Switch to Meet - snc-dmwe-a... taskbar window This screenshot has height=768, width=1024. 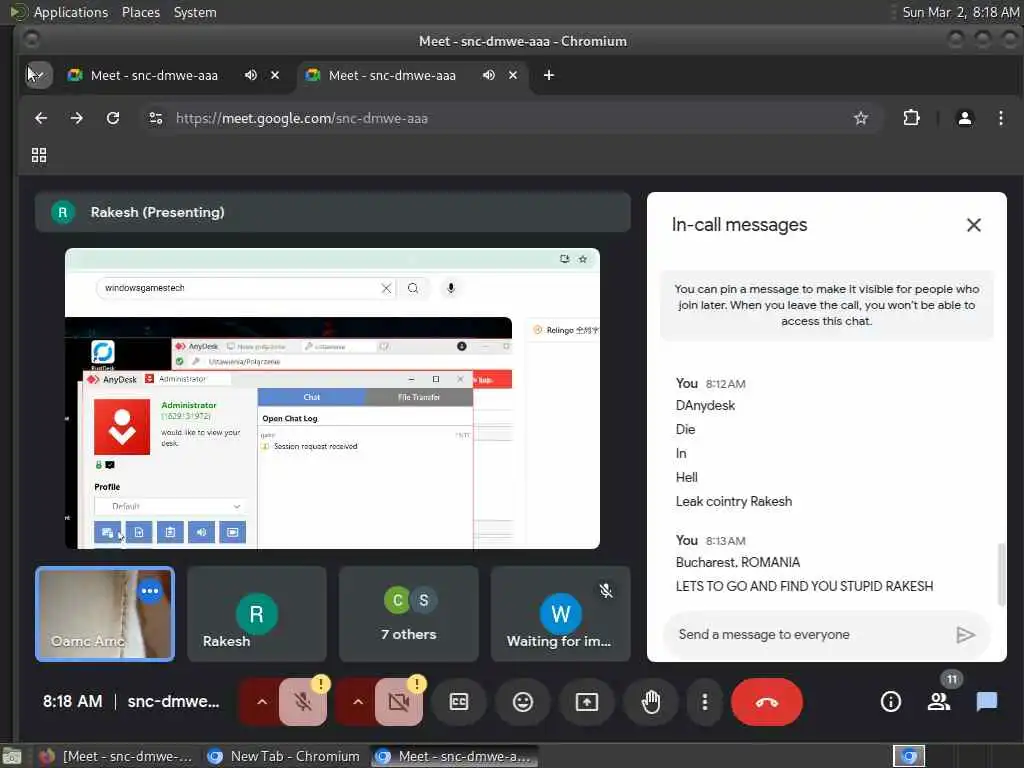coord(455,756)
